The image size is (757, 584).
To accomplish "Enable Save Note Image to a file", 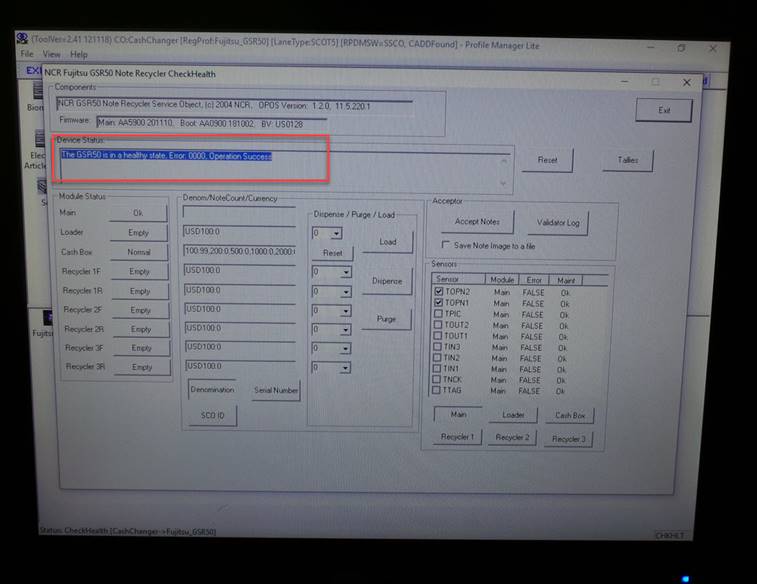I will tap(446, 245).
